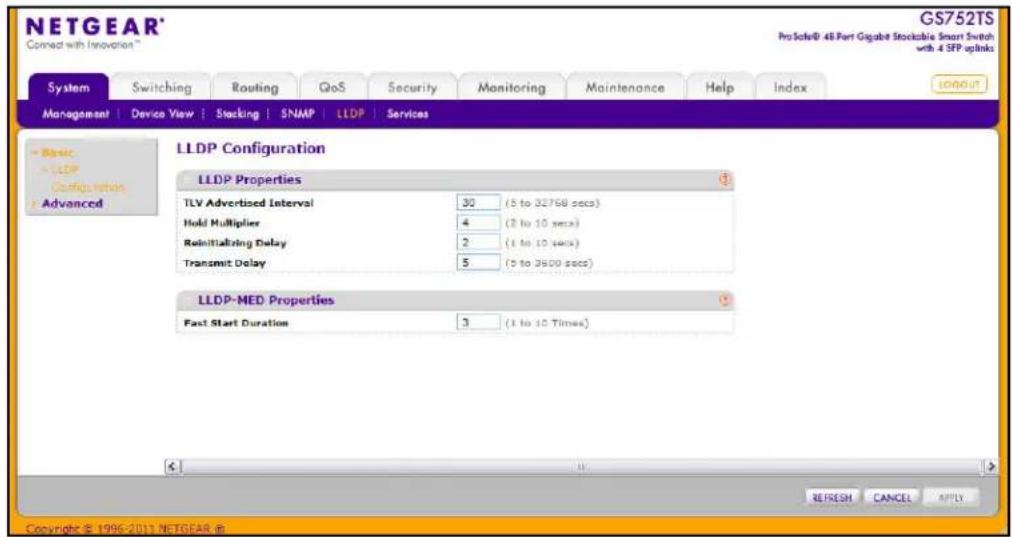Viewport: 1012px width, 537px height.
Task: Click the copyright notice in footer
Action: coord(126,529)
